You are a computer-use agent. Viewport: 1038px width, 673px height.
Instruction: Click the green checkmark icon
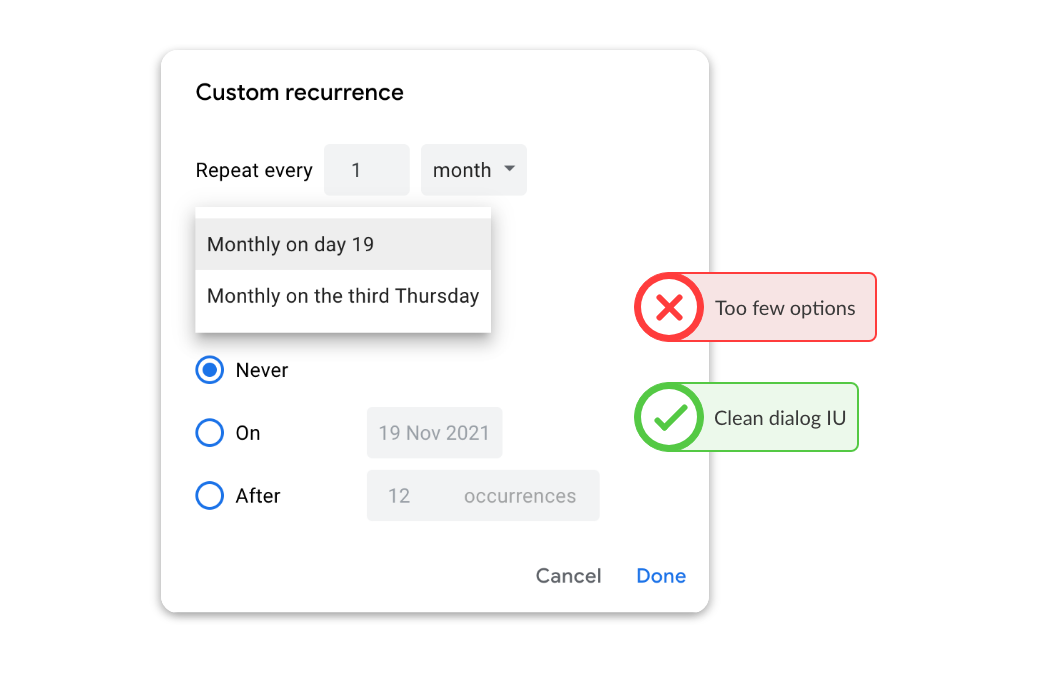tap(670, 418)
